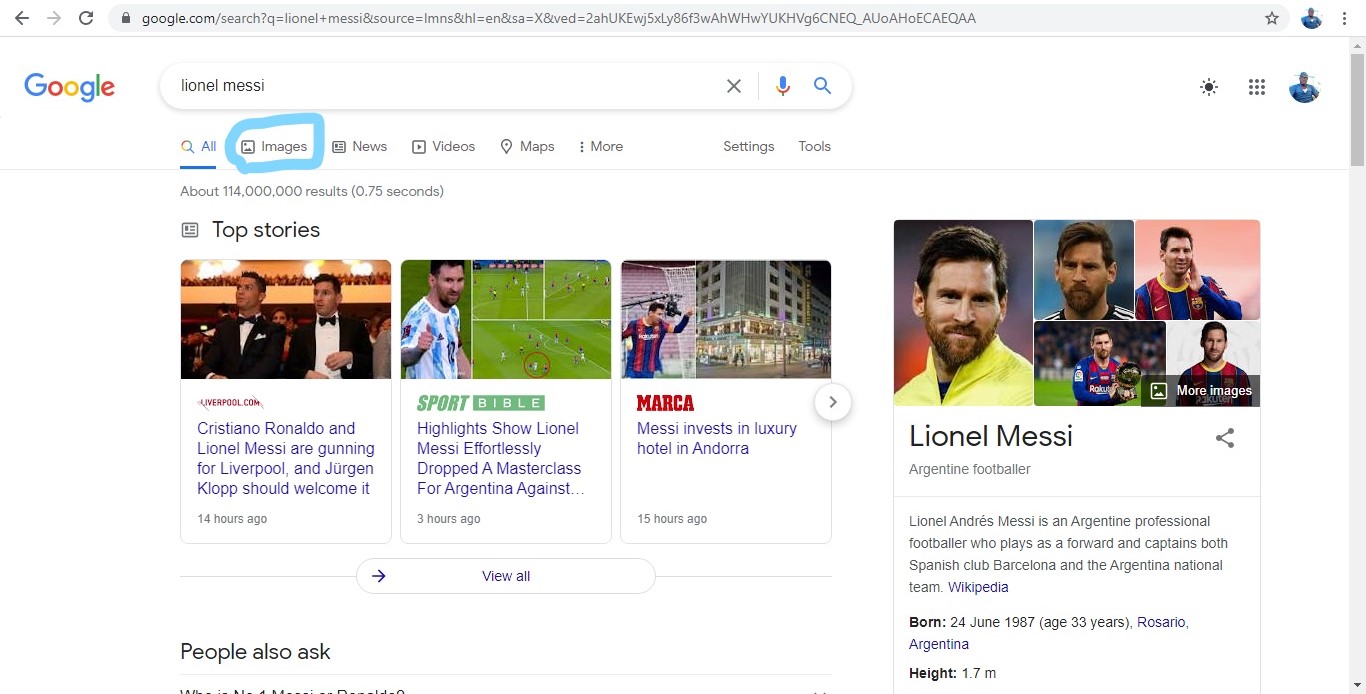Image resolution: width=1366 pixels, height=694 pixels.
Task: Click the '14 hours ago' timestamp
Action: [x=232, y=519]
